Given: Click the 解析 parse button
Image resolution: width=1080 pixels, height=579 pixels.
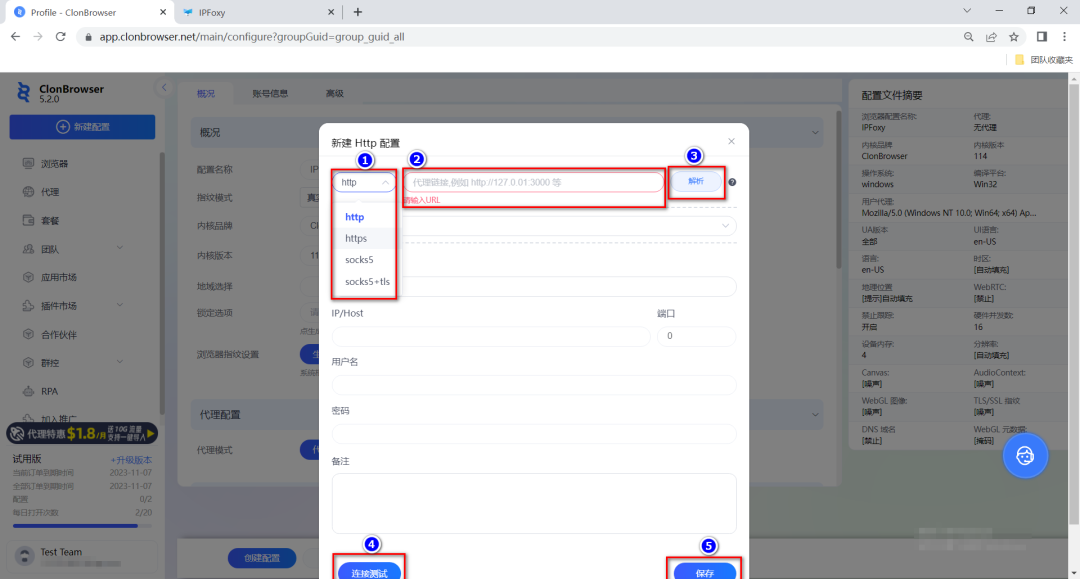Looking at the screenshot, I should click(x=696, y=181).
